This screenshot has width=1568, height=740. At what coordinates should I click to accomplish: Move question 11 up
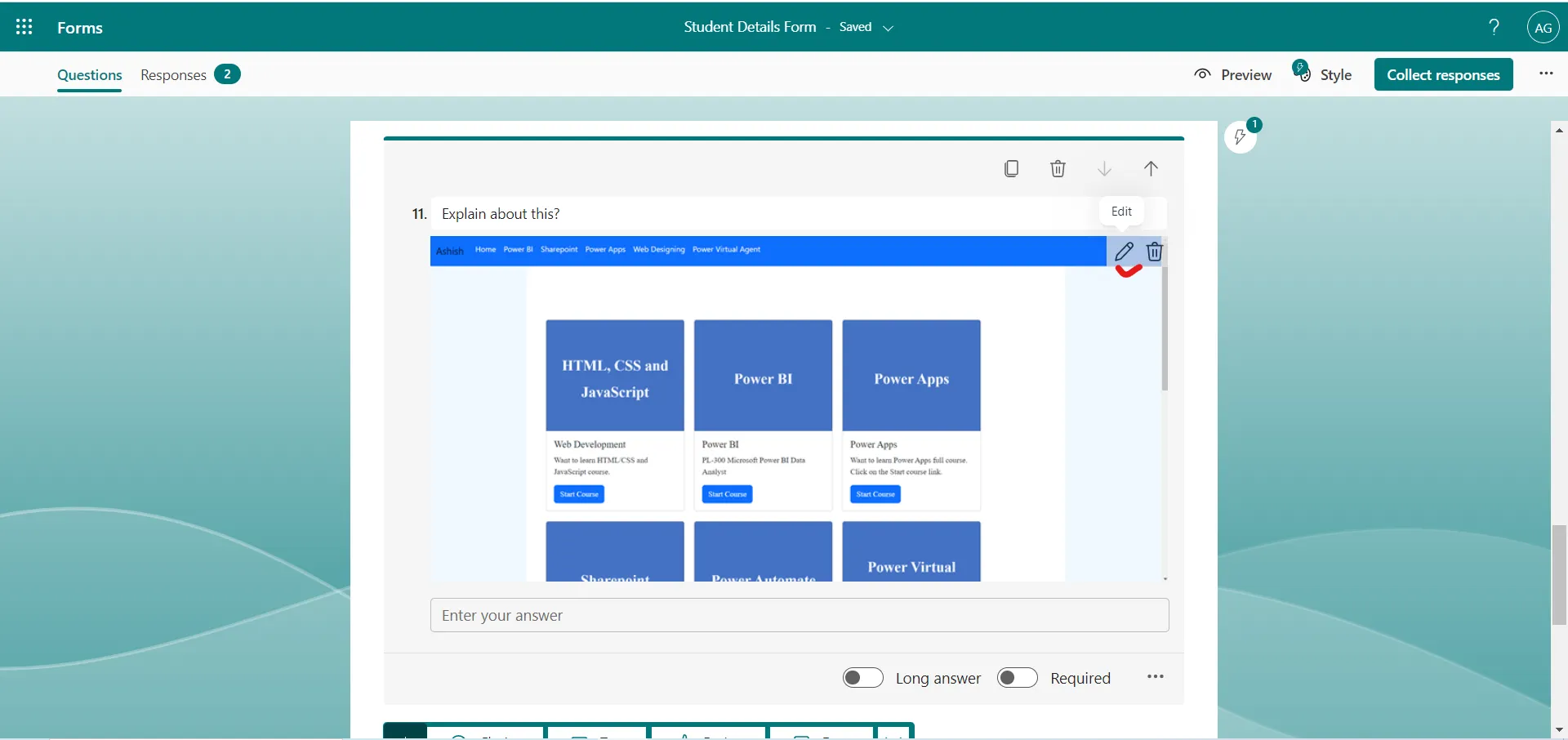coord(1151,168)
